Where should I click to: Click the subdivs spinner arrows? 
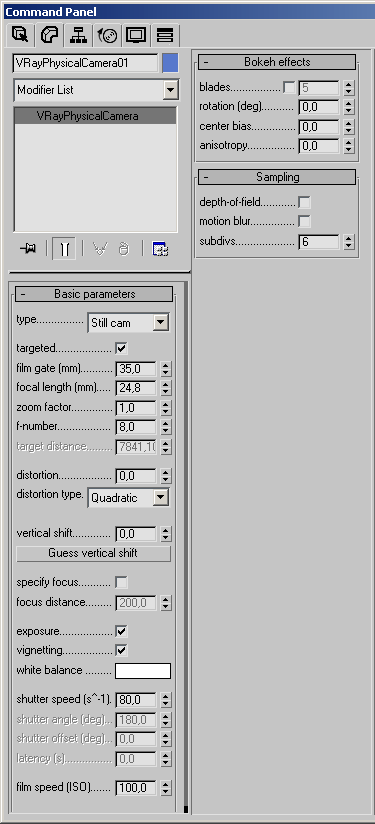[x=349, y=242]
